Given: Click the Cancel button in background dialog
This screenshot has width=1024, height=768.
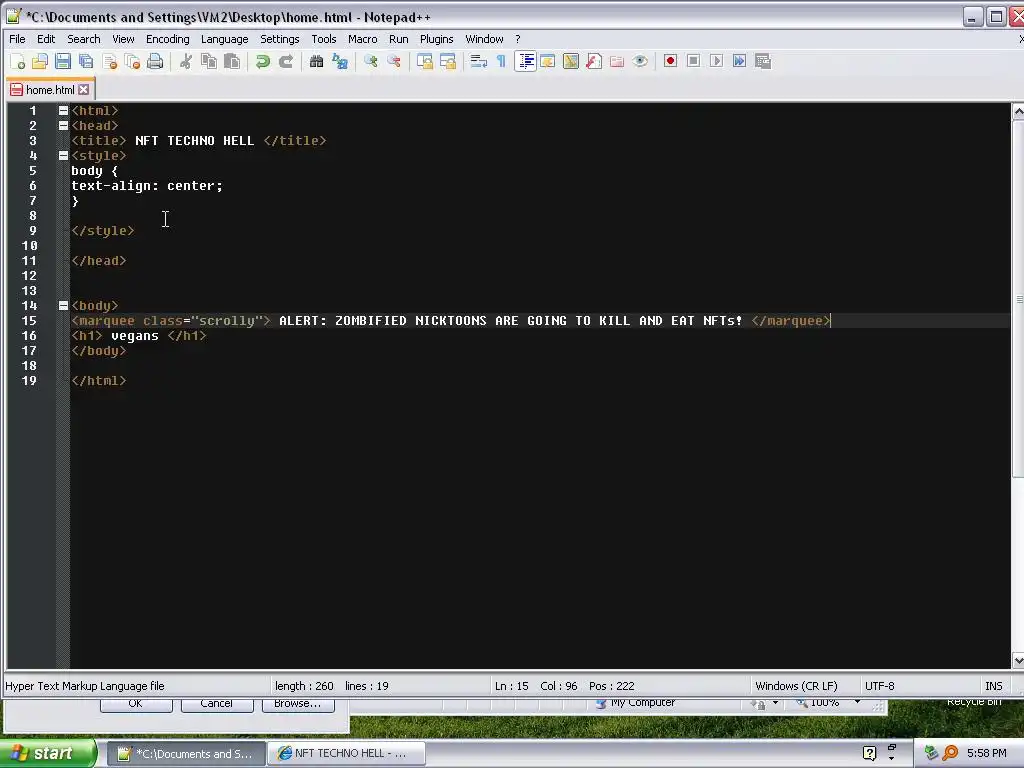Looking at the screenshot, I should pyautogui.click(x=217, y=704).
